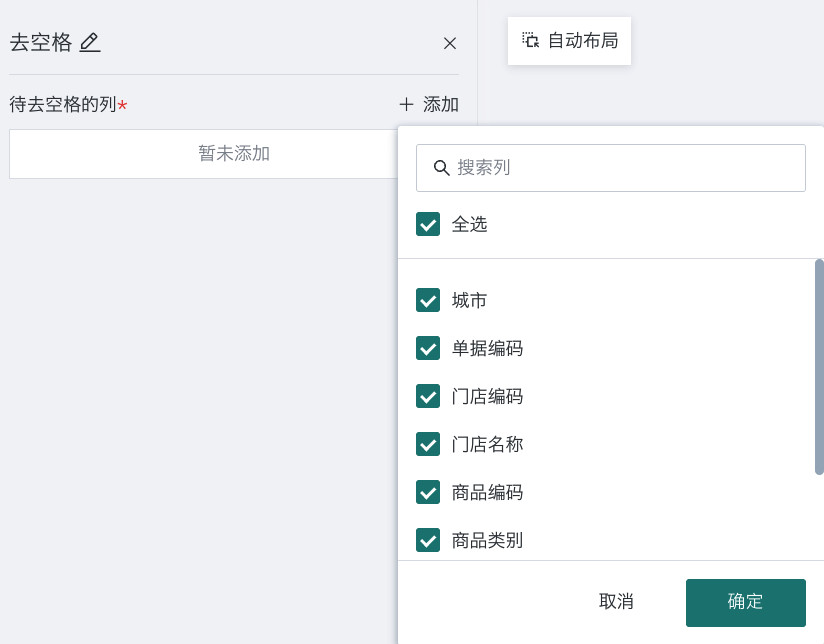Uncheck the 全选 select-all checkbox

[428, 224]
